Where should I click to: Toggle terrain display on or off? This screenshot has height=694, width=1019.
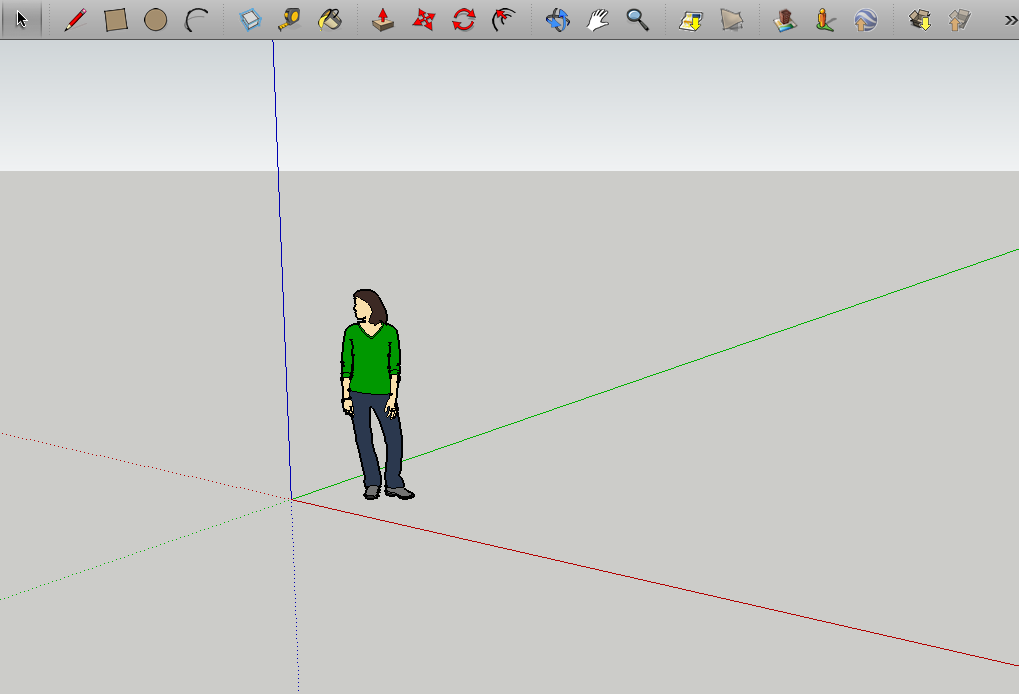click(732, 19)
